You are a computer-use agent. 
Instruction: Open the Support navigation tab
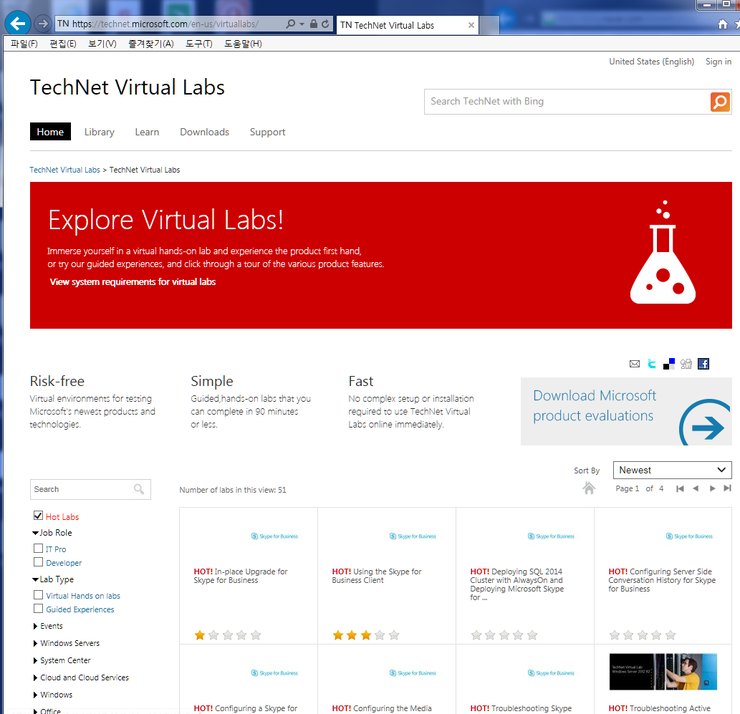pyautogui.click(x=268, y=132)
